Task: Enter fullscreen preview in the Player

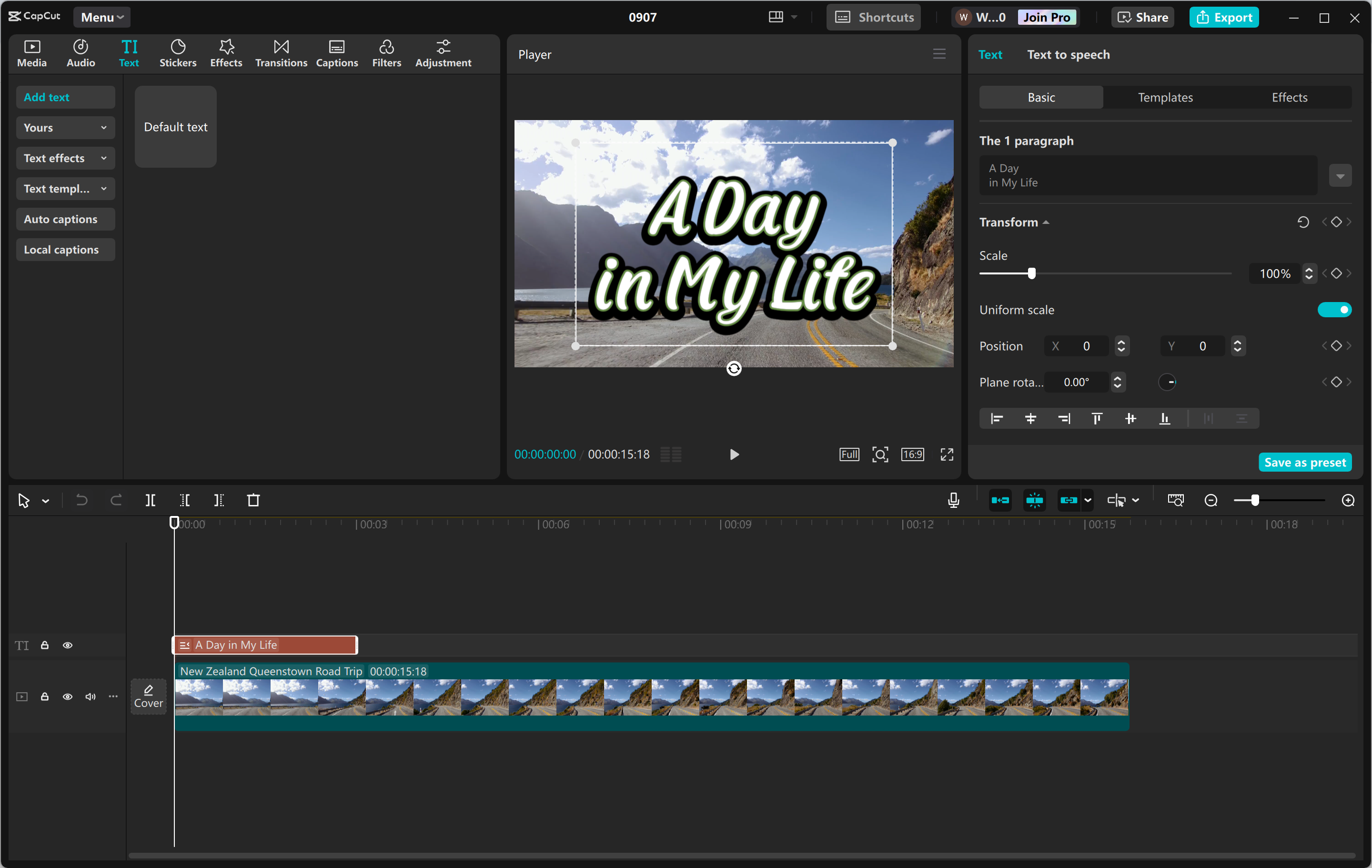Action: (x=947, y=454)
